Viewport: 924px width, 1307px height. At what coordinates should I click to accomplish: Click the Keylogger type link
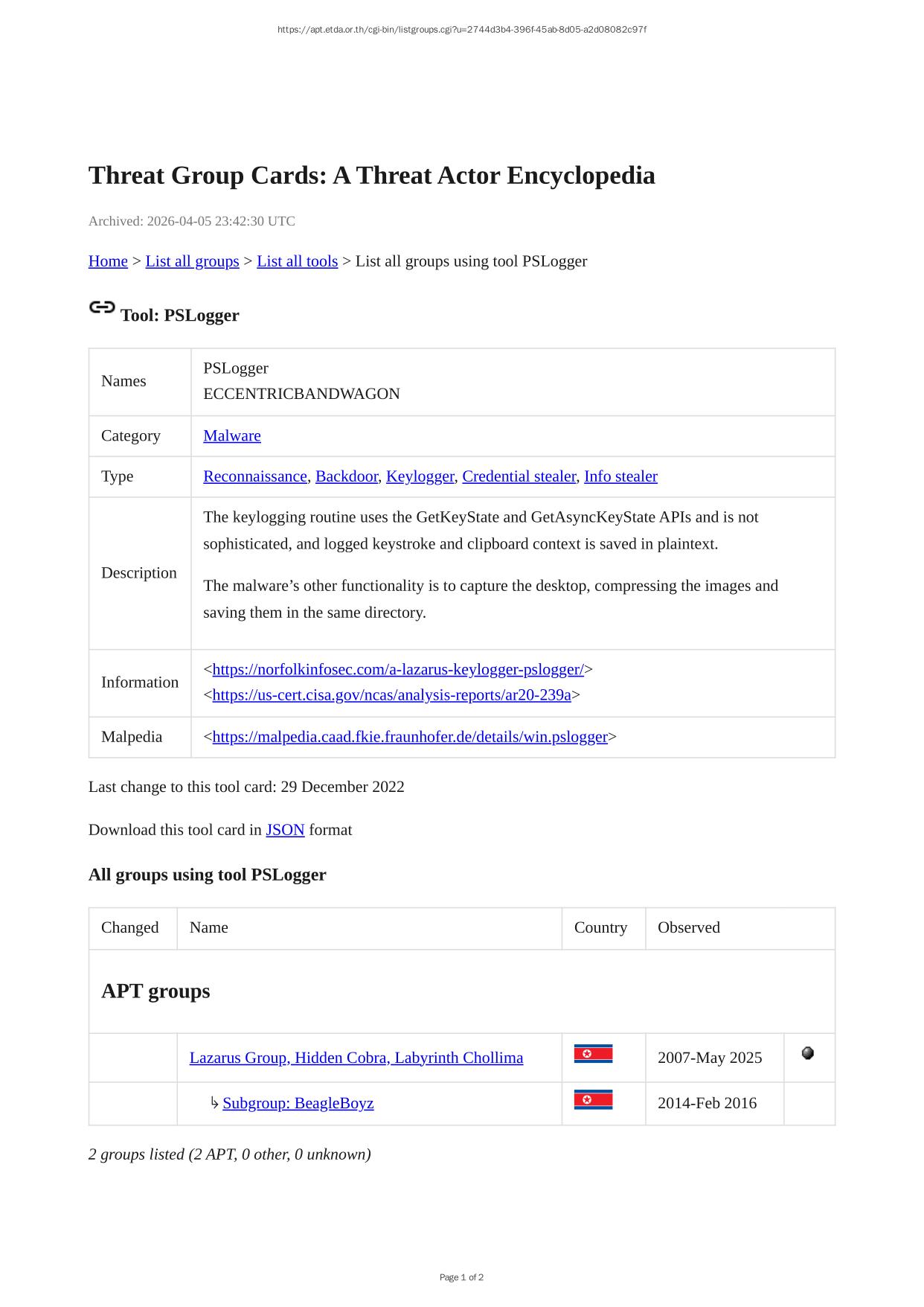[x=420, y=476]
